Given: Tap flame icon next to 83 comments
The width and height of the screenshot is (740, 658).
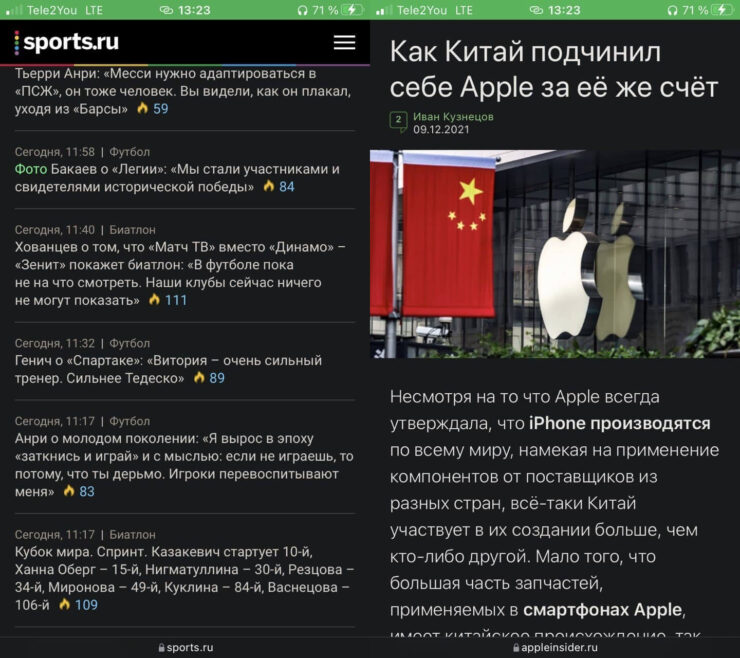Looking at the screenshot, I should click(69, 491).
